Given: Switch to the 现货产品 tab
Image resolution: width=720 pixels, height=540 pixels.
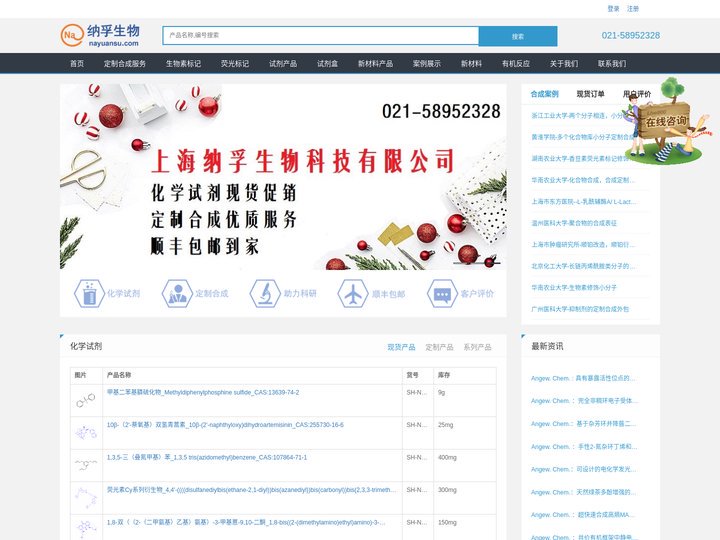Looking at the screenshot, I should tap(401, 347).
